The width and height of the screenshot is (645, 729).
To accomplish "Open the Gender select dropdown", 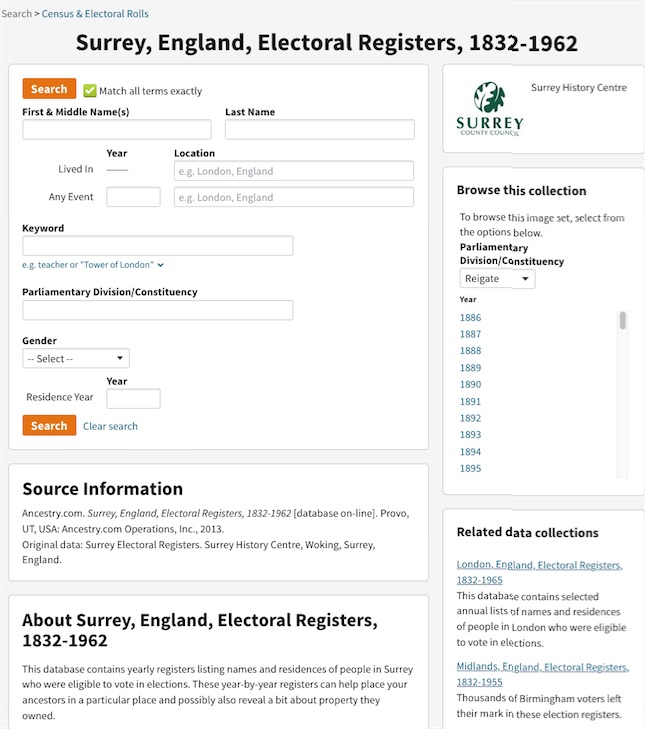I will click(x=76, y=358).
